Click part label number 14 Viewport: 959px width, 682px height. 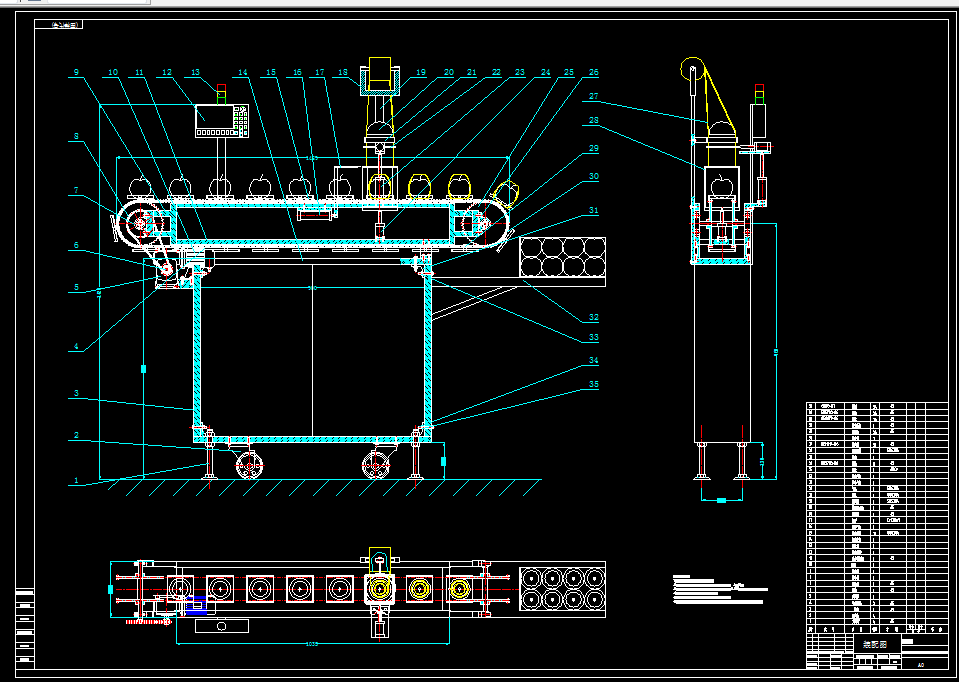coord(243,72)
